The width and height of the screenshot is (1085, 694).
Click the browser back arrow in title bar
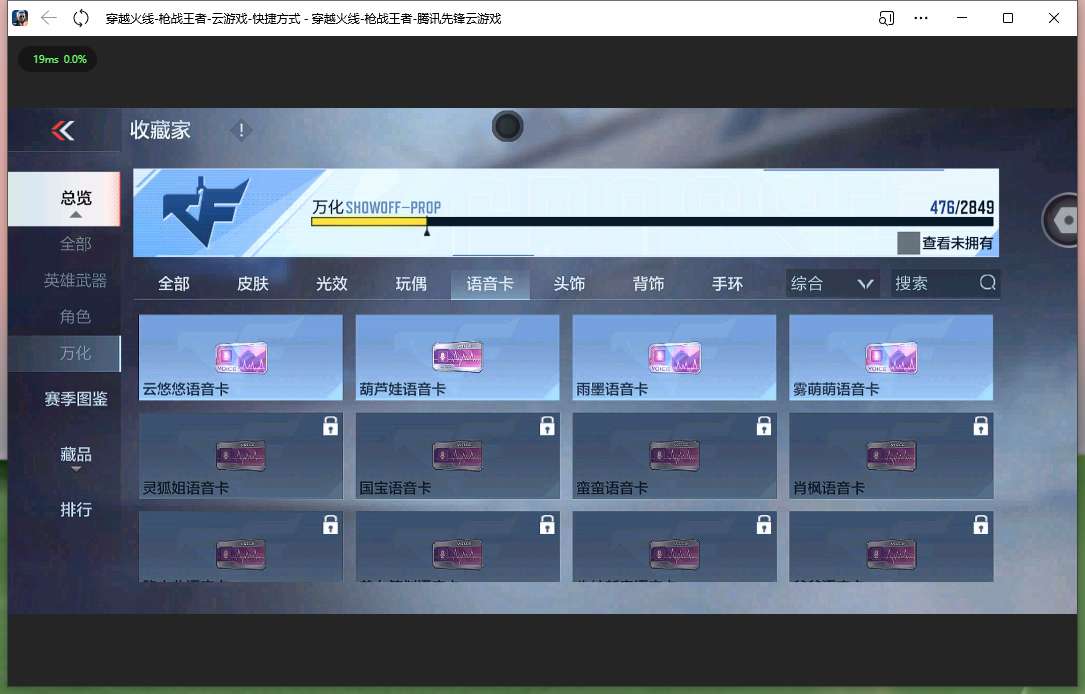(48, 18)
